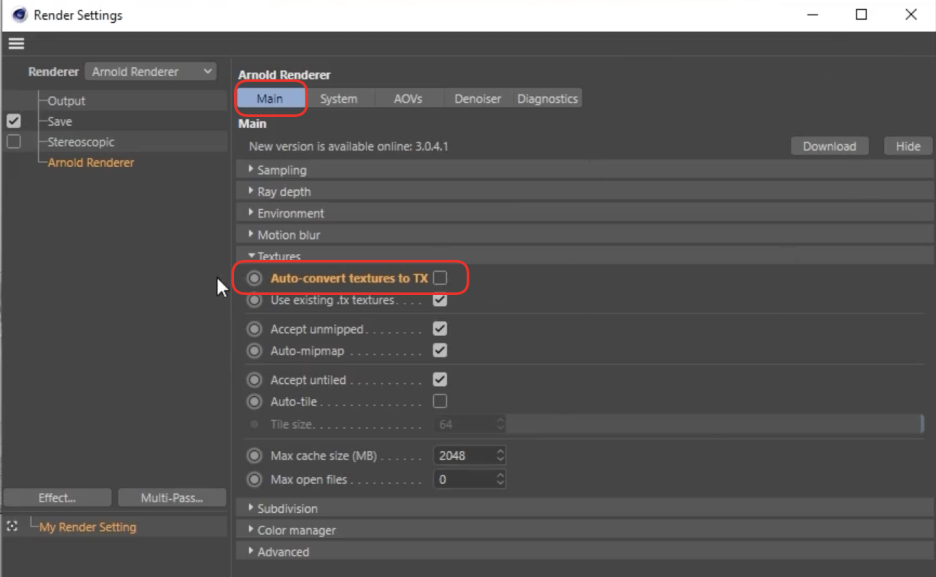Click the Download button
The height and width of the screenshot is (577, 936).
829,146
